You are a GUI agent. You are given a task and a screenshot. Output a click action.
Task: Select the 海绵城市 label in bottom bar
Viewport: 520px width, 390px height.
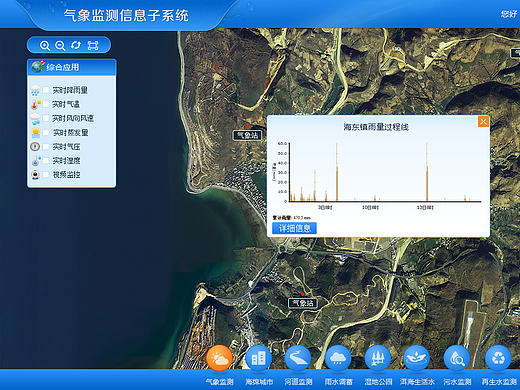(x=259, y=382)
